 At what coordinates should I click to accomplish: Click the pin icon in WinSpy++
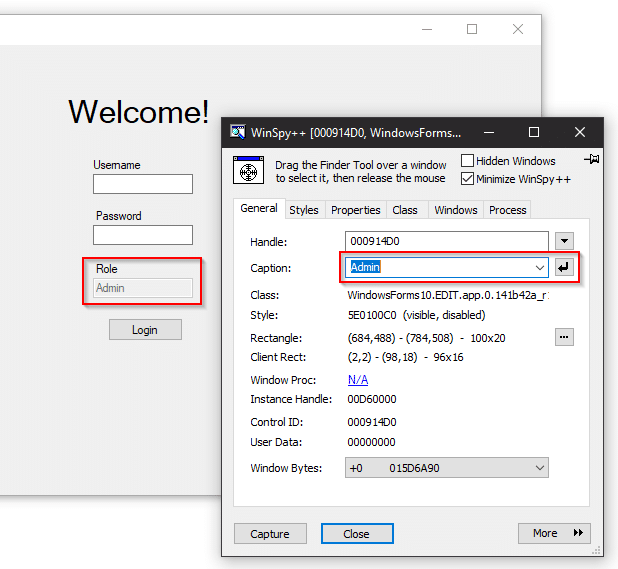tap(592, 159)
